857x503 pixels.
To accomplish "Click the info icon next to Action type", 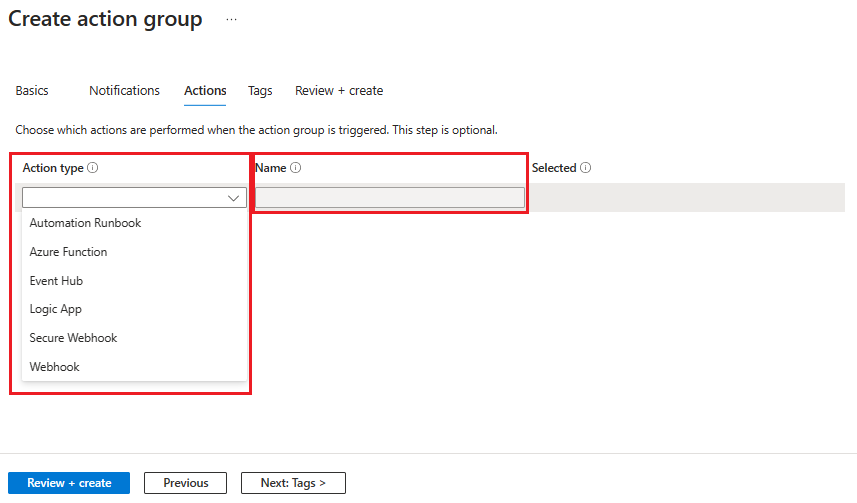I will coord(93,168).
